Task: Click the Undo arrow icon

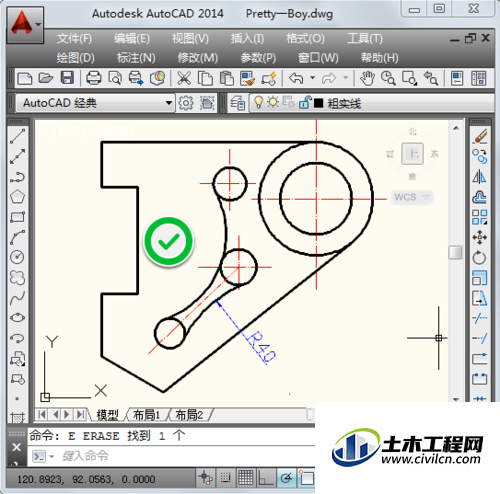Action: click(296, 79)
